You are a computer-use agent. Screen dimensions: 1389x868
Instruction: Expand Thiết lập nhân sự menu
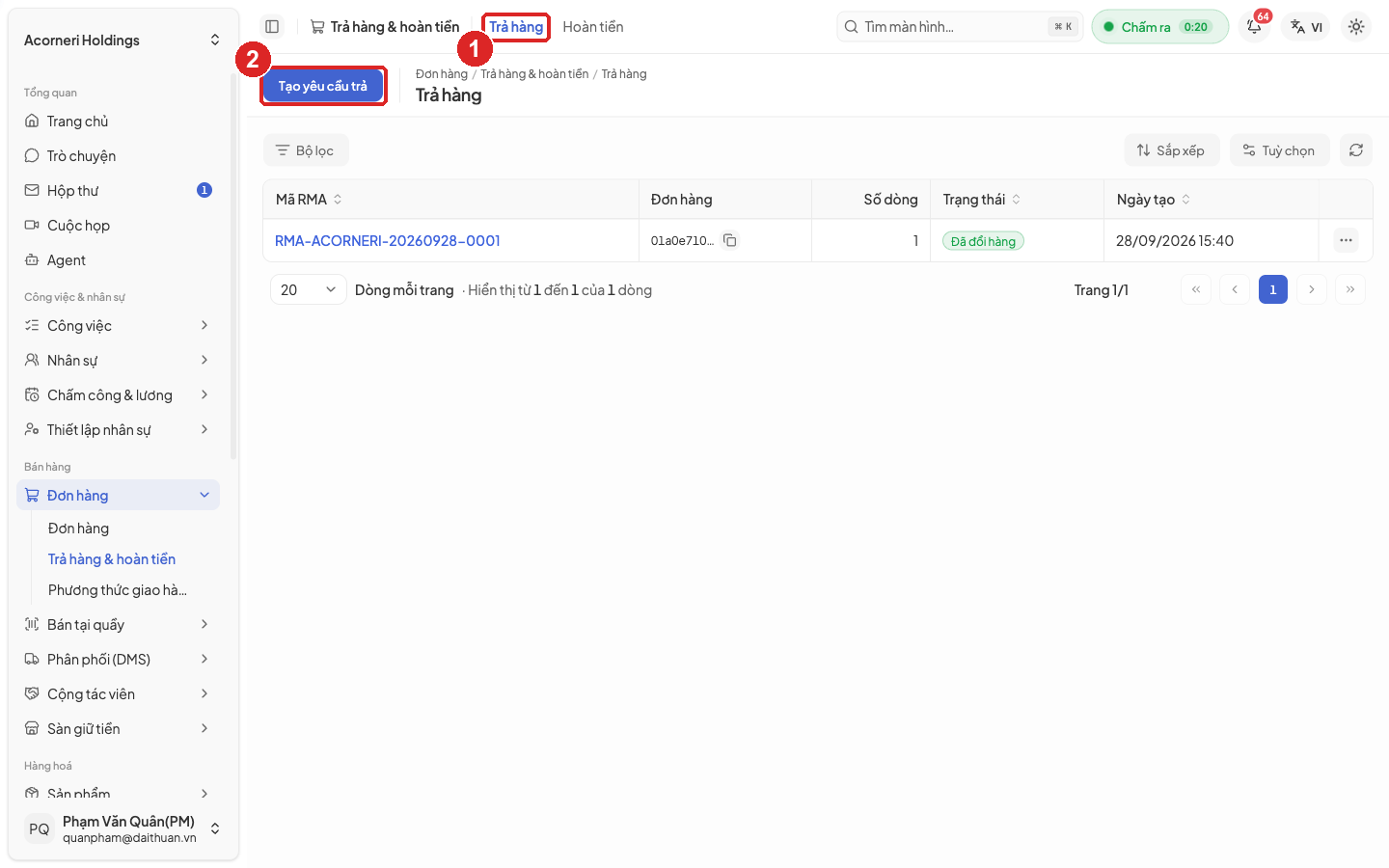coord(119,430)
